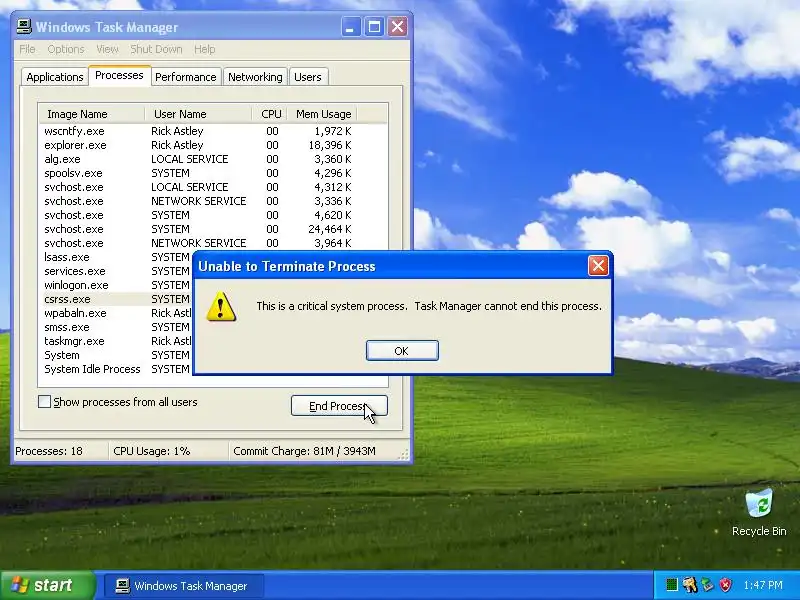Click the taskbar clock showing 1:47 PM

click(763, 585)
